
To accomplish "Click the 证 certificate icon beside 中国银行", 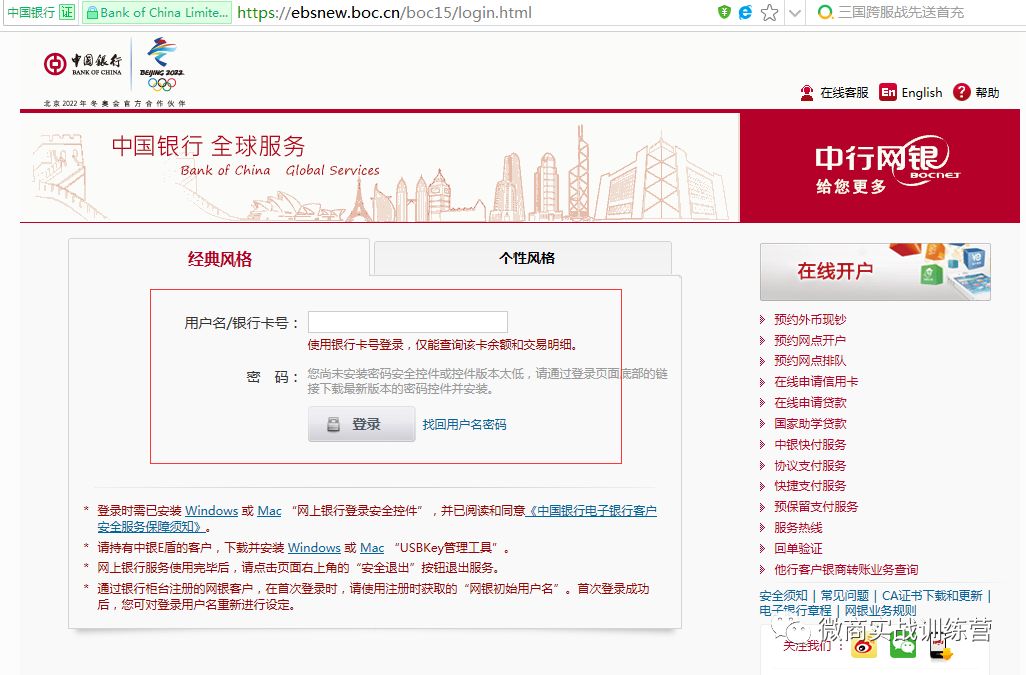I will click(x=67, y=12).
